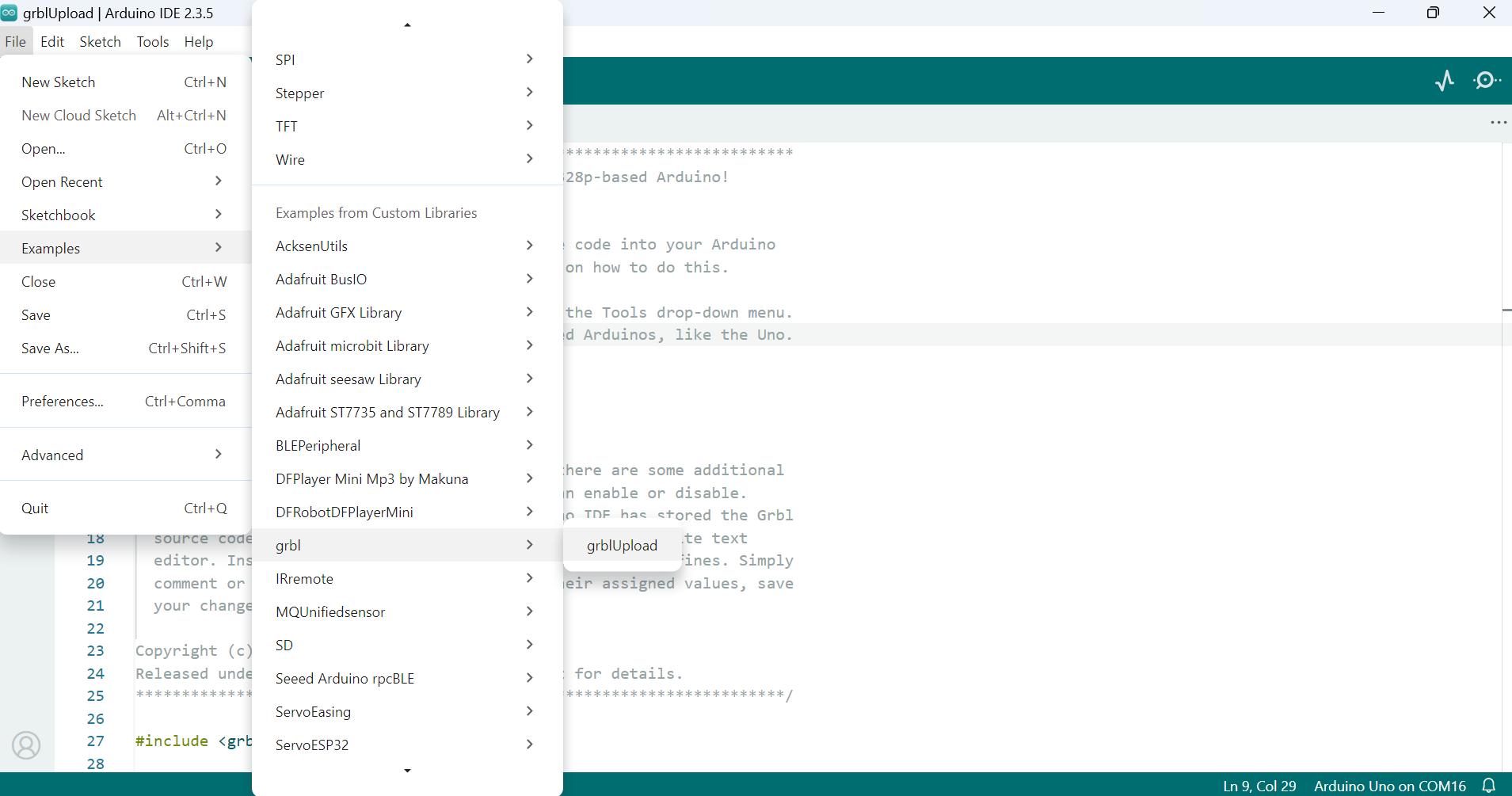
Task: Click the 'for details.' comment text
Action: coord(629,674)
